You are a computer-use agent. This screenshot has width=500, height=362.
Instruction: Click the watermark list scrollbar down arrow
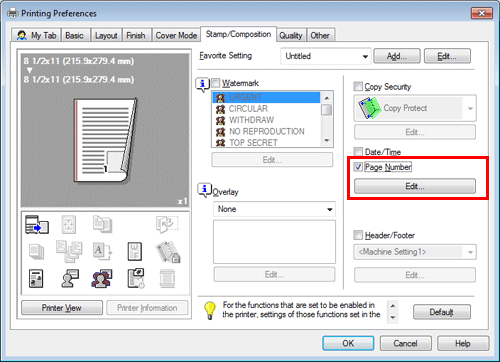tap(327, 141)
